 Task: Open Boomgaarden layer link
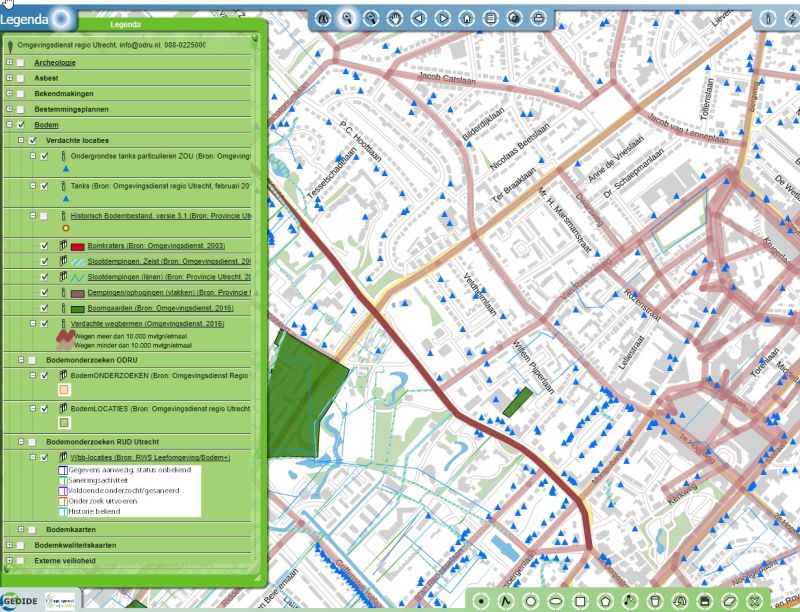click(x=160, y=308)
